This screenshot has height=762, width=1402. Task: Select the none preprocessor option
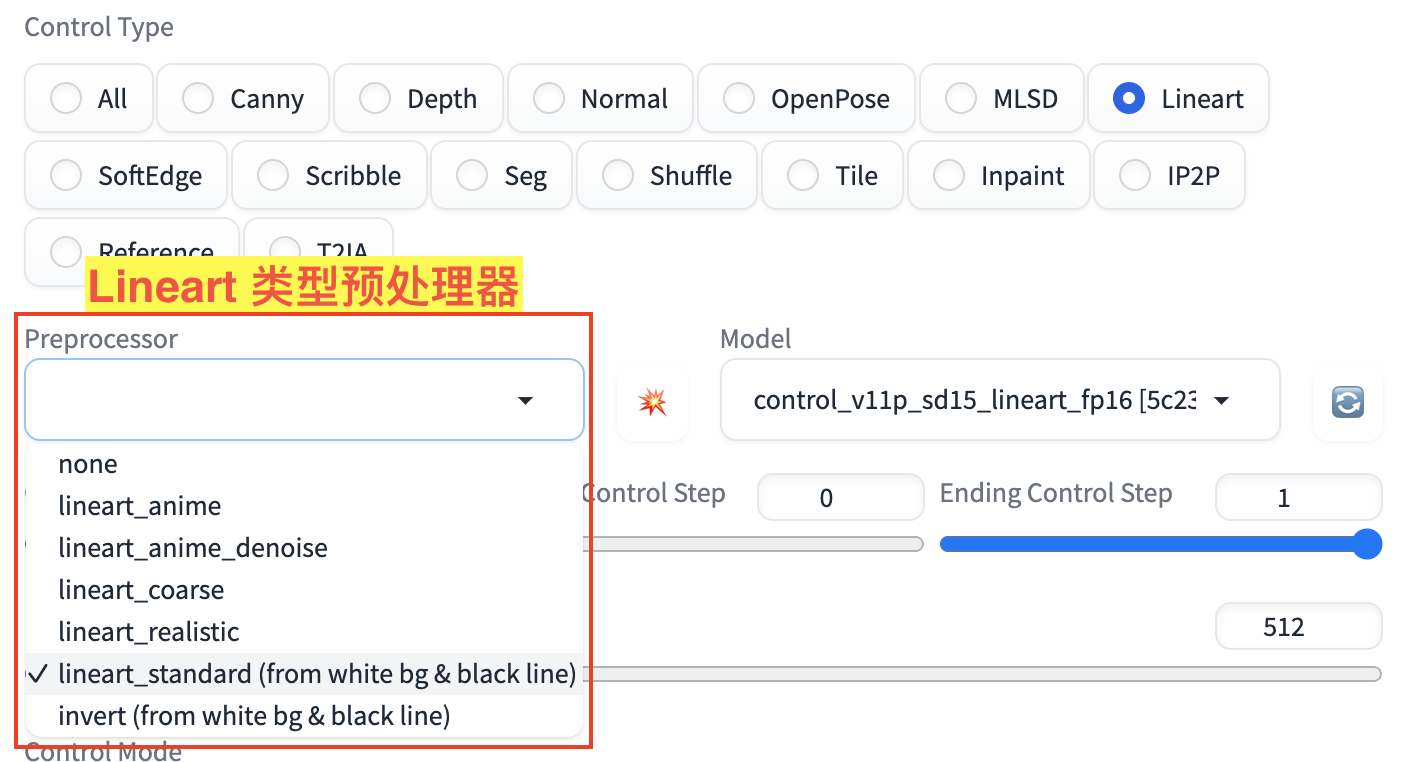click(88, 464)
